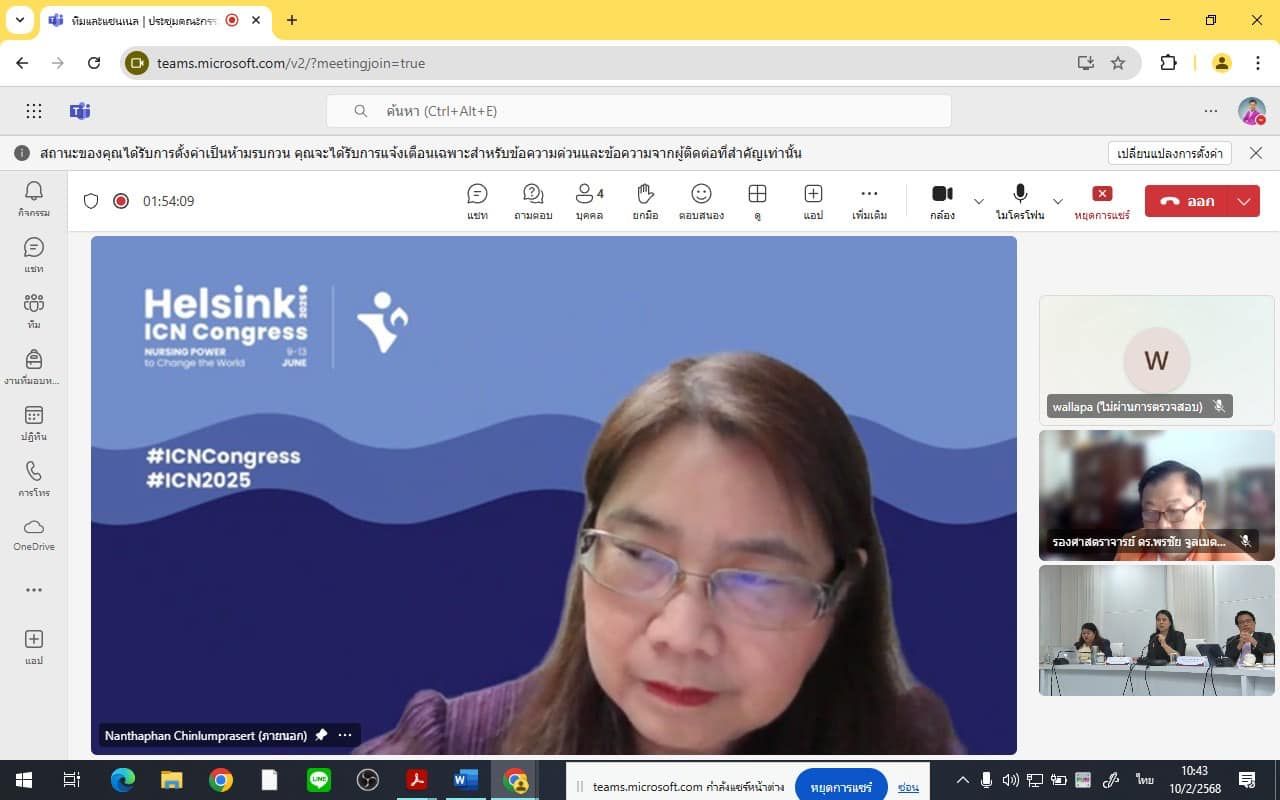
Task: Toggle the camera on or off
Action: [x=942, y=201]
